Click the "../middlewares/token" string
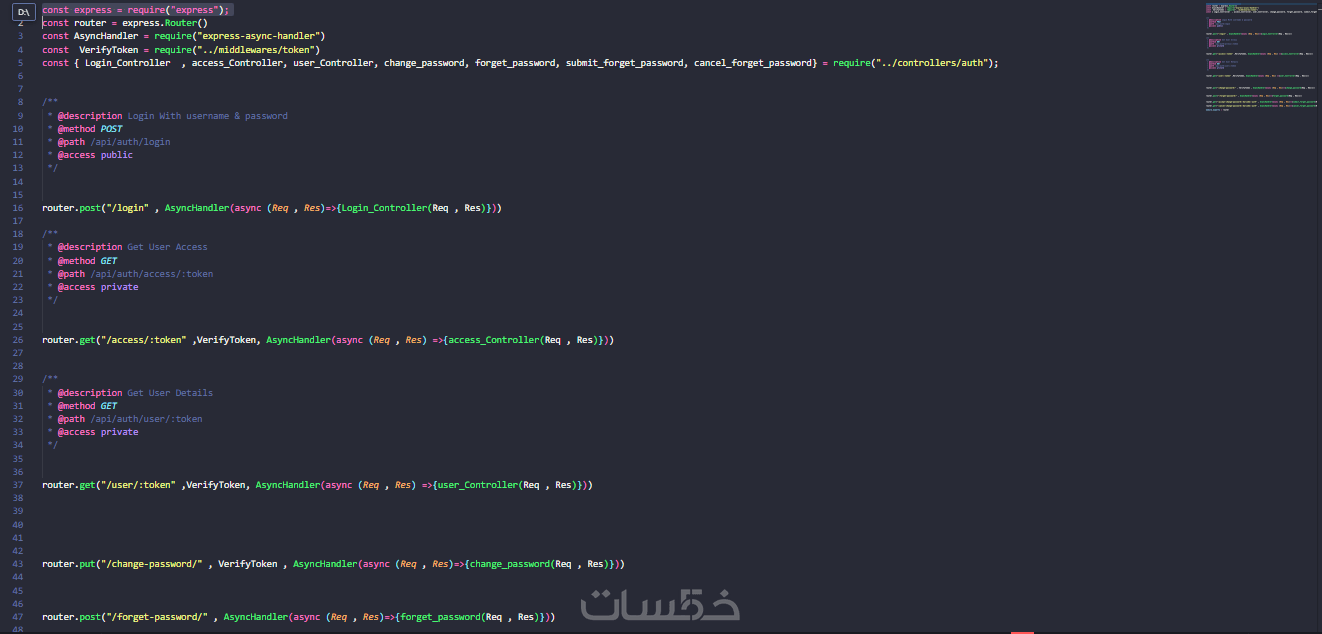The image size is (1322, 634). tap(256, 49)
